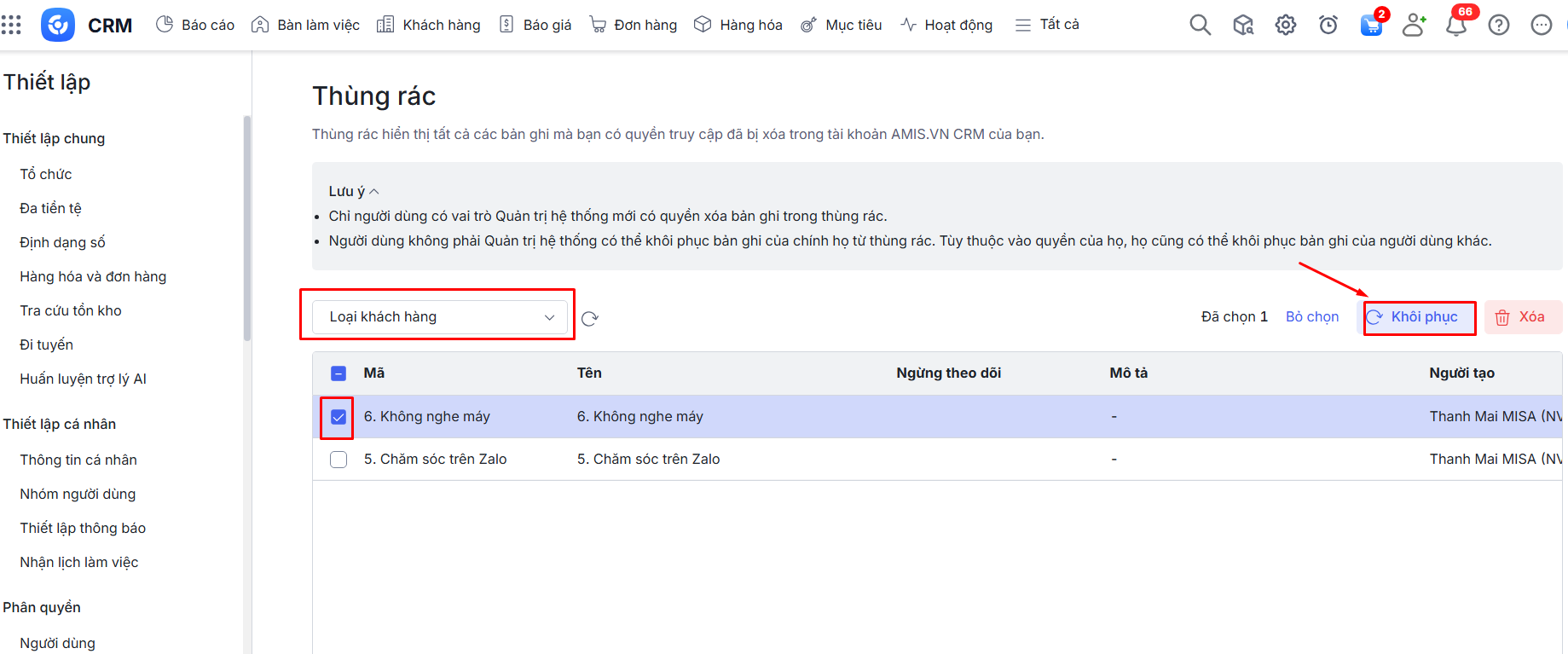Open the settings gear icon
The height and width of the screenshot is (654, 1568).
coord(1285,25)
